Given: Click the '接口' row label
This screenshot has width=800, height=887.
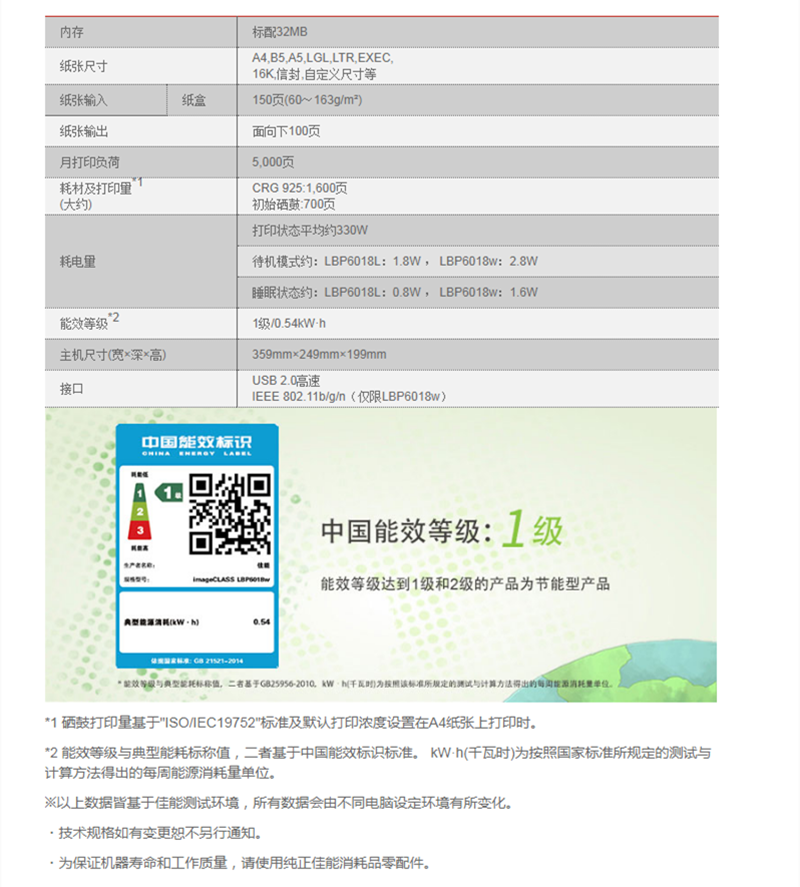Looking at the screenshot, I should pos(72,389).
